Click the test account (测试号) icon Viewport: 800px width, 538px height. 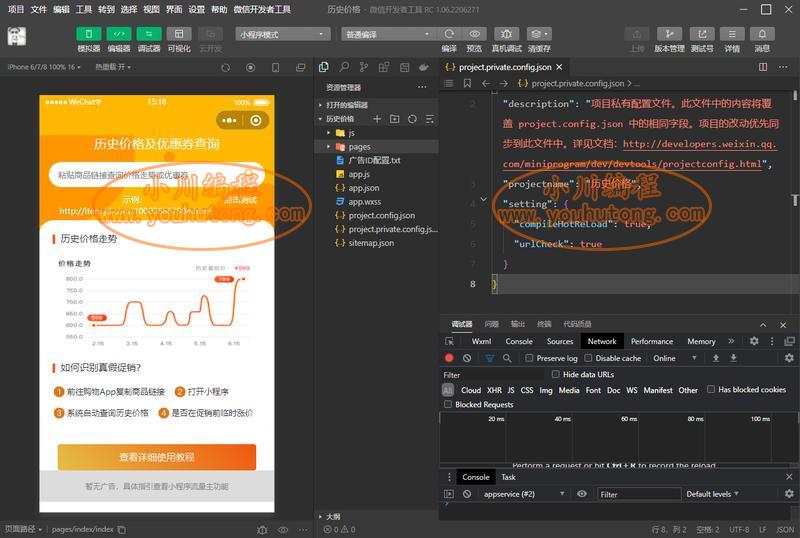pyautogui.click(x=702, y=34)
